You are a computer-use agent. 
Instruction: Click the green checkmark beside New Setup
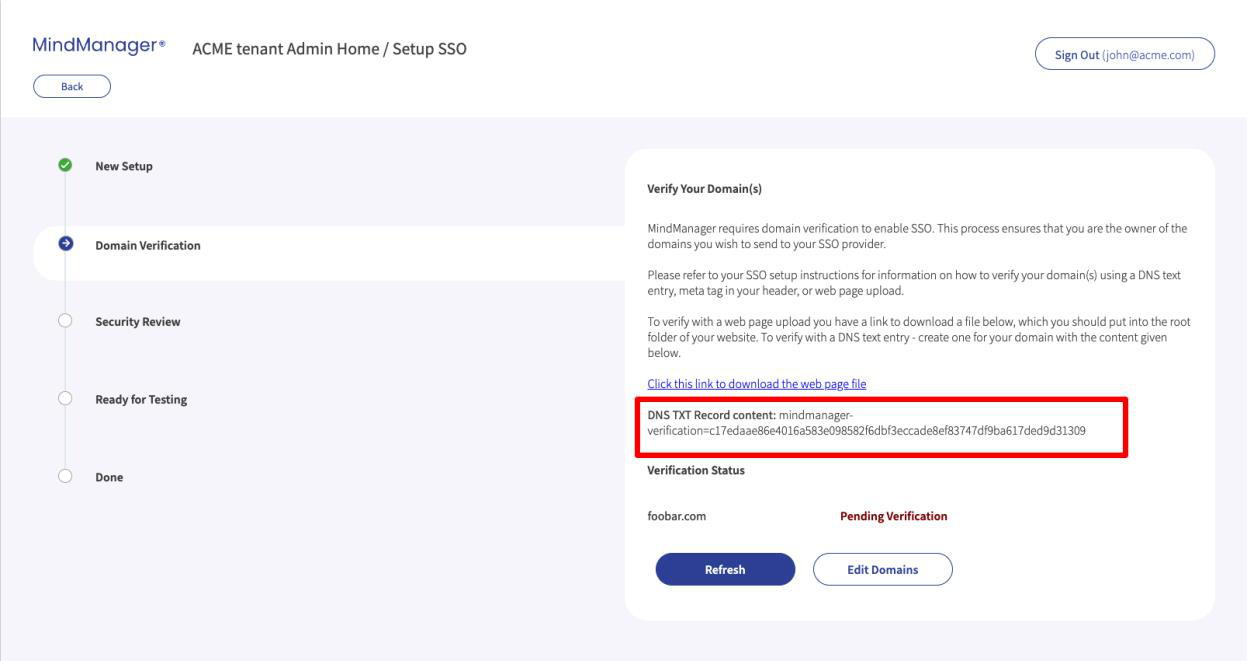65,165
